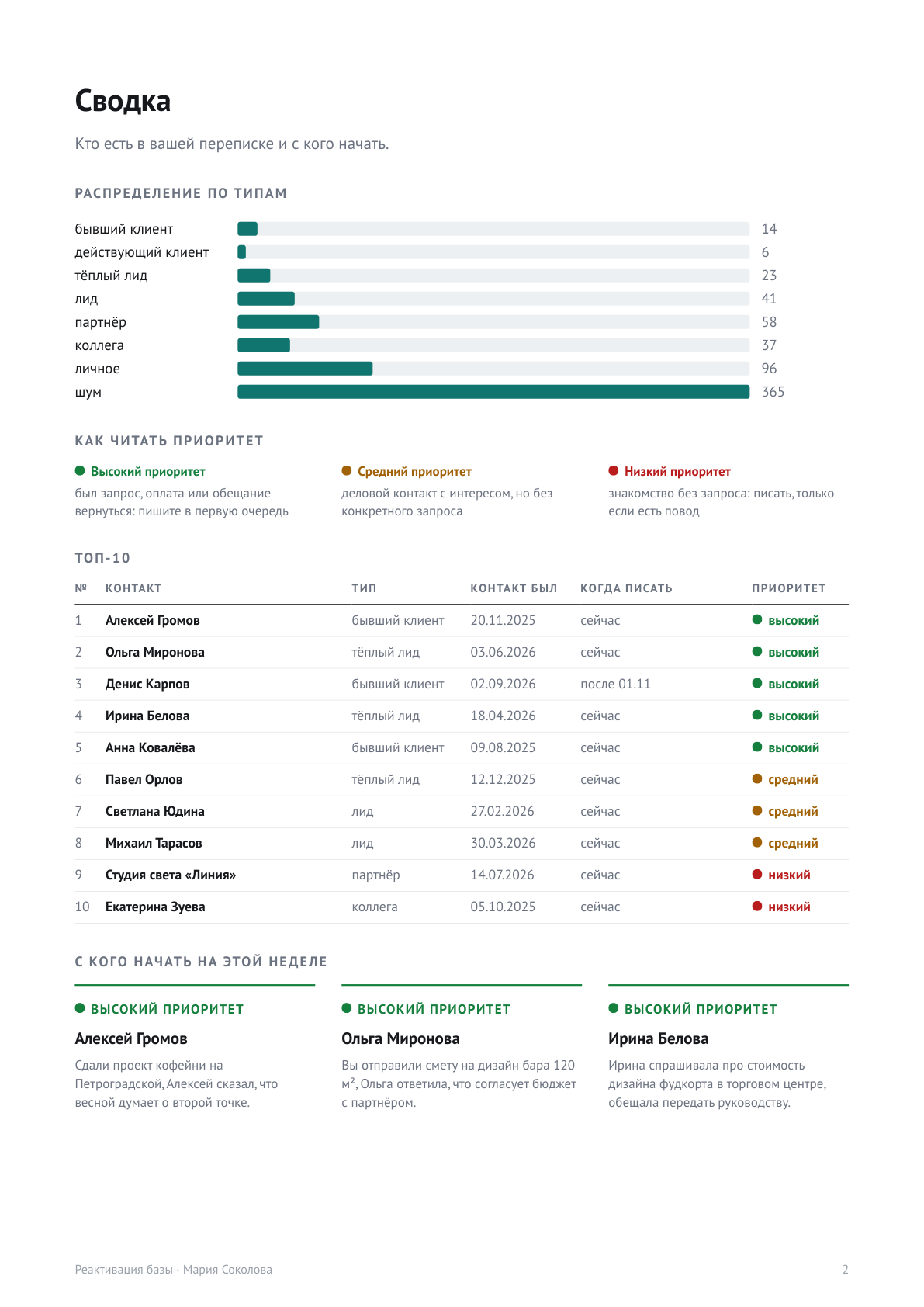Click the "Низкий приоритет" legend title
The width and height of the screenshot is (924, 1307).
(x=677, y=472)
